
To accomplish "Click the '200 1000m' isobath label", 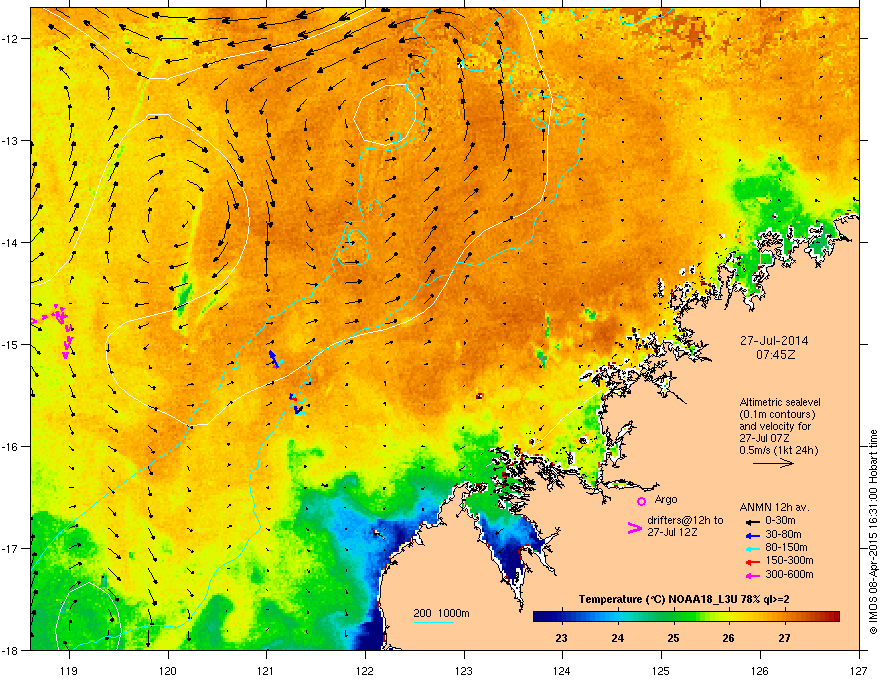I will pyautogui.click(x=441, y=613).
